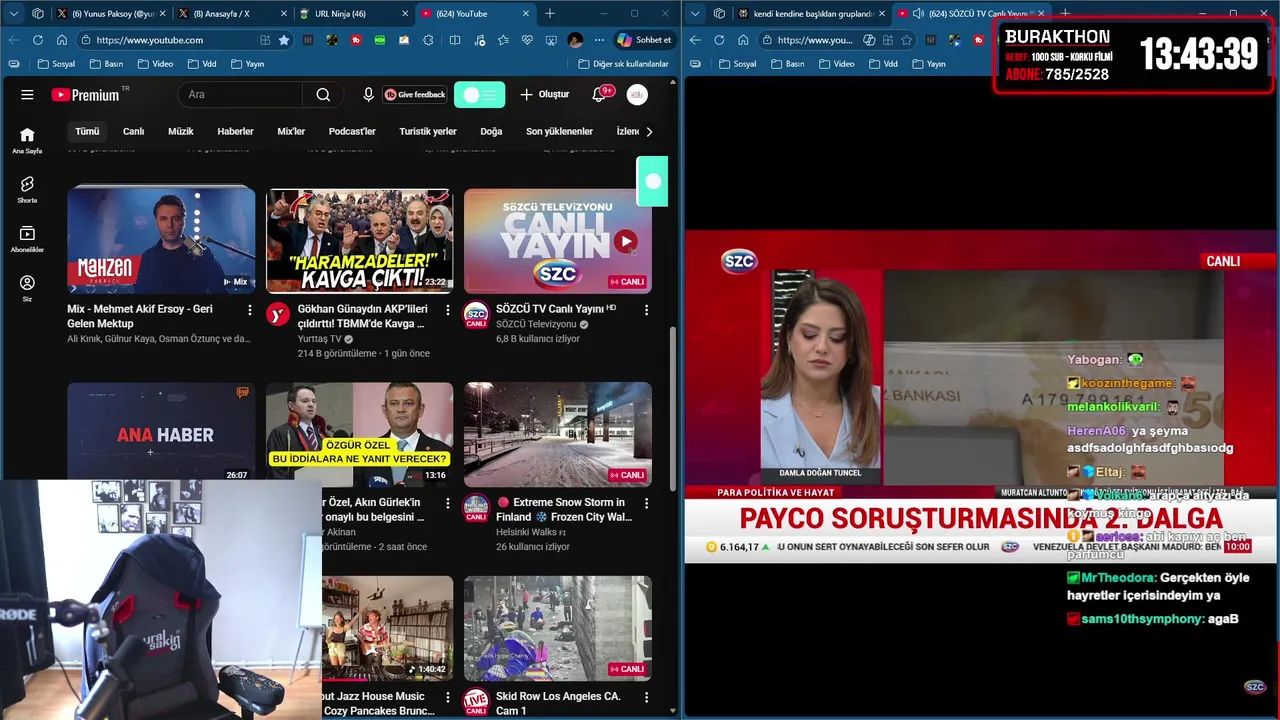The width and height of the screenshot is (1280, 720).
Task: Open options menu for Extreme Snow Storm video
Action: pos(646,504)
